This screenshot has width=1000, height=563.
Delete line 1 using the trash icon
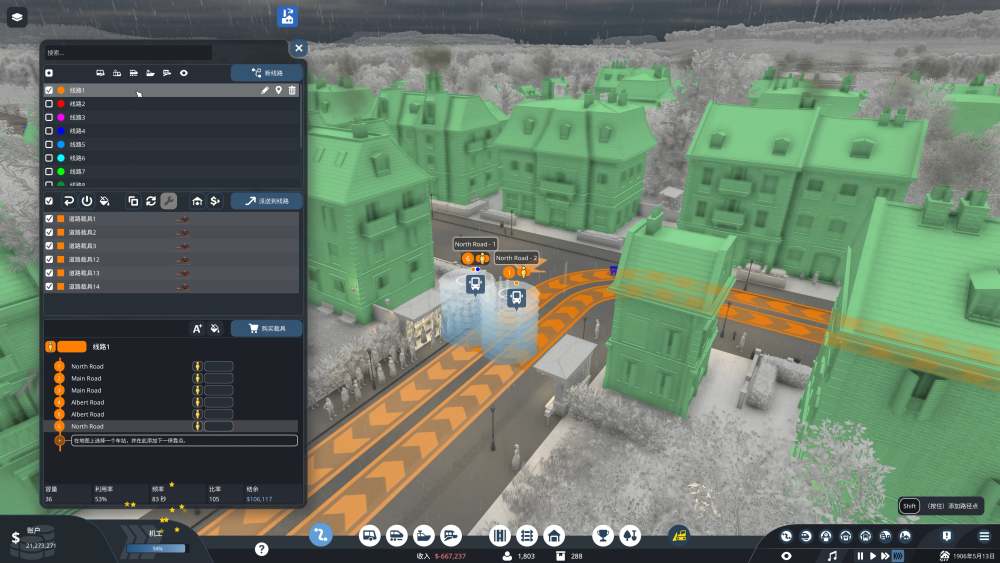coord(292,90)
